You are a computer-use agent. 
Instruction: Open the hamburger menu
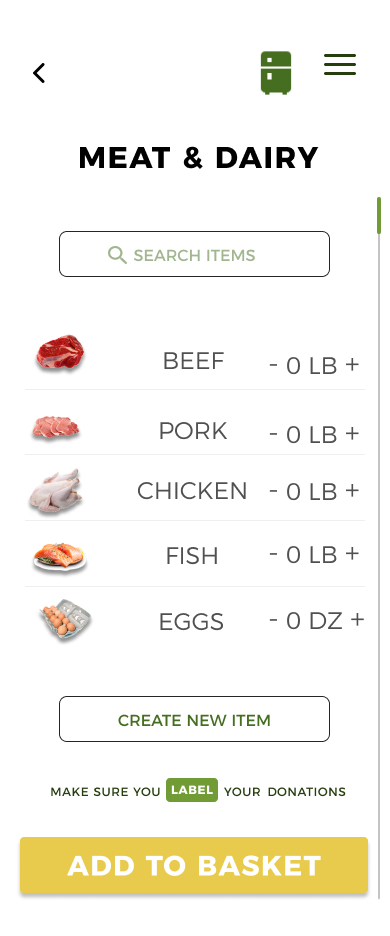point(340,64)
